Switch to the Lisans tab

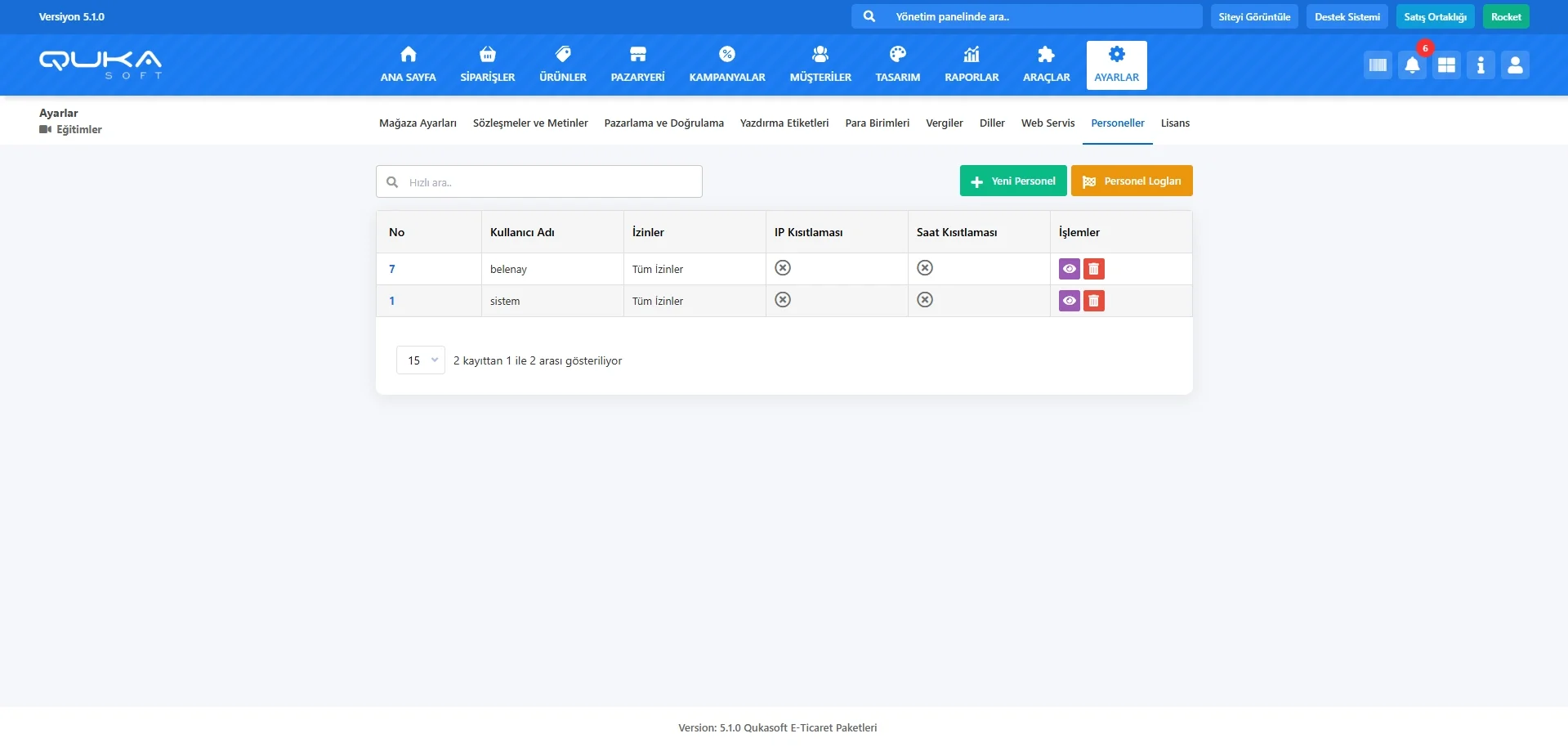pos(1175,123)
